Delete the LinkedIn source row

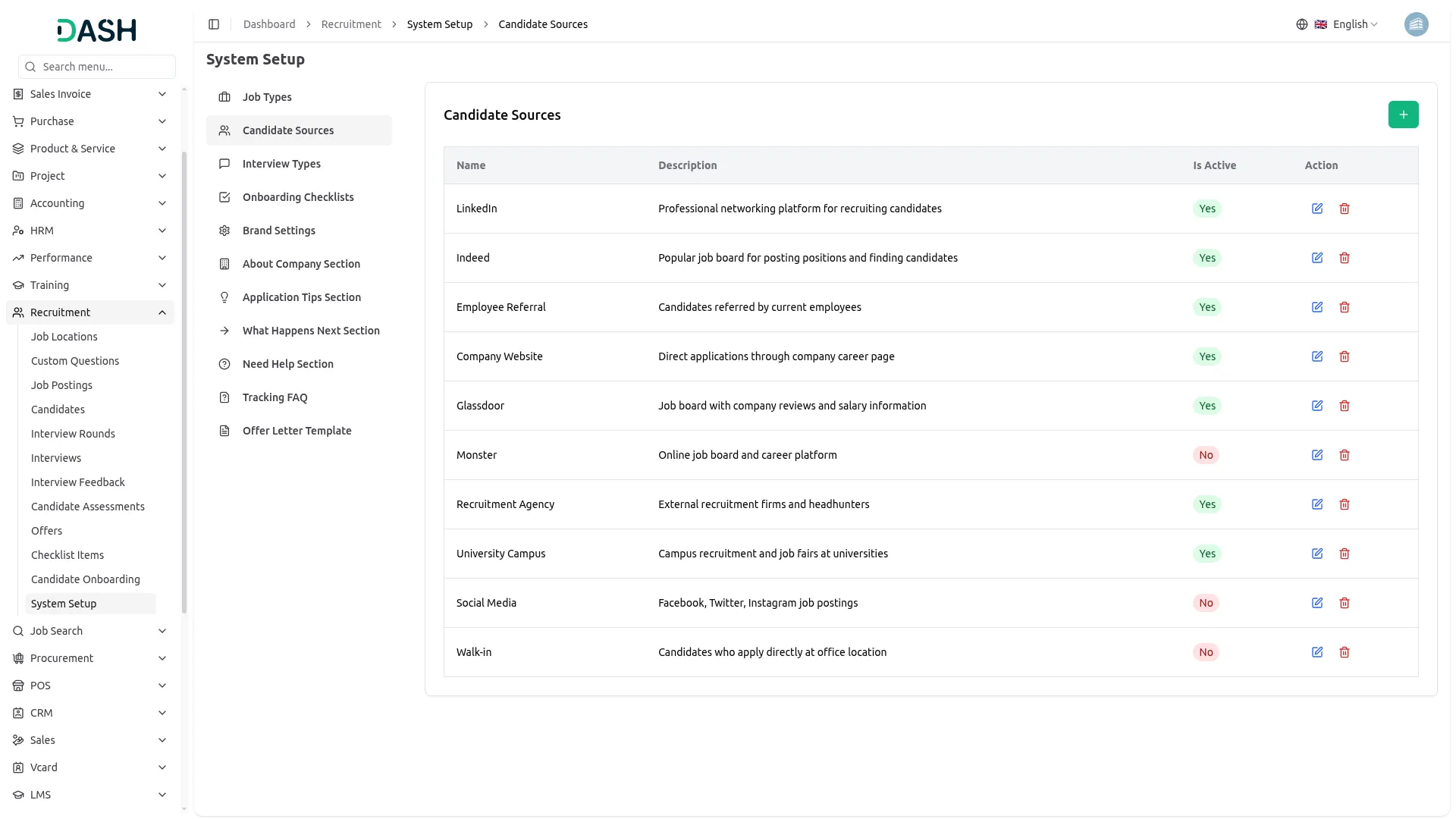point(1345,209)
